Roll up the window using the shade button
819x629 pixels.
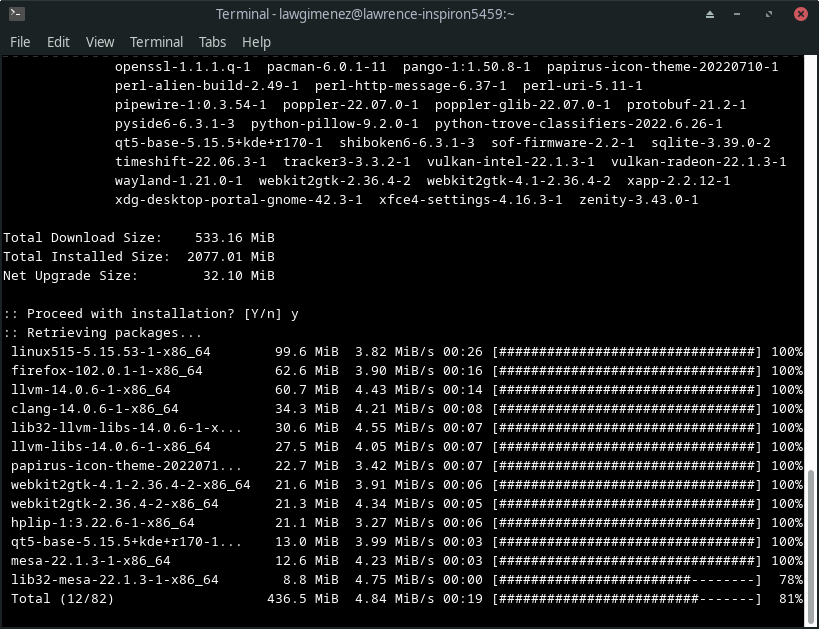click(710, 14)
